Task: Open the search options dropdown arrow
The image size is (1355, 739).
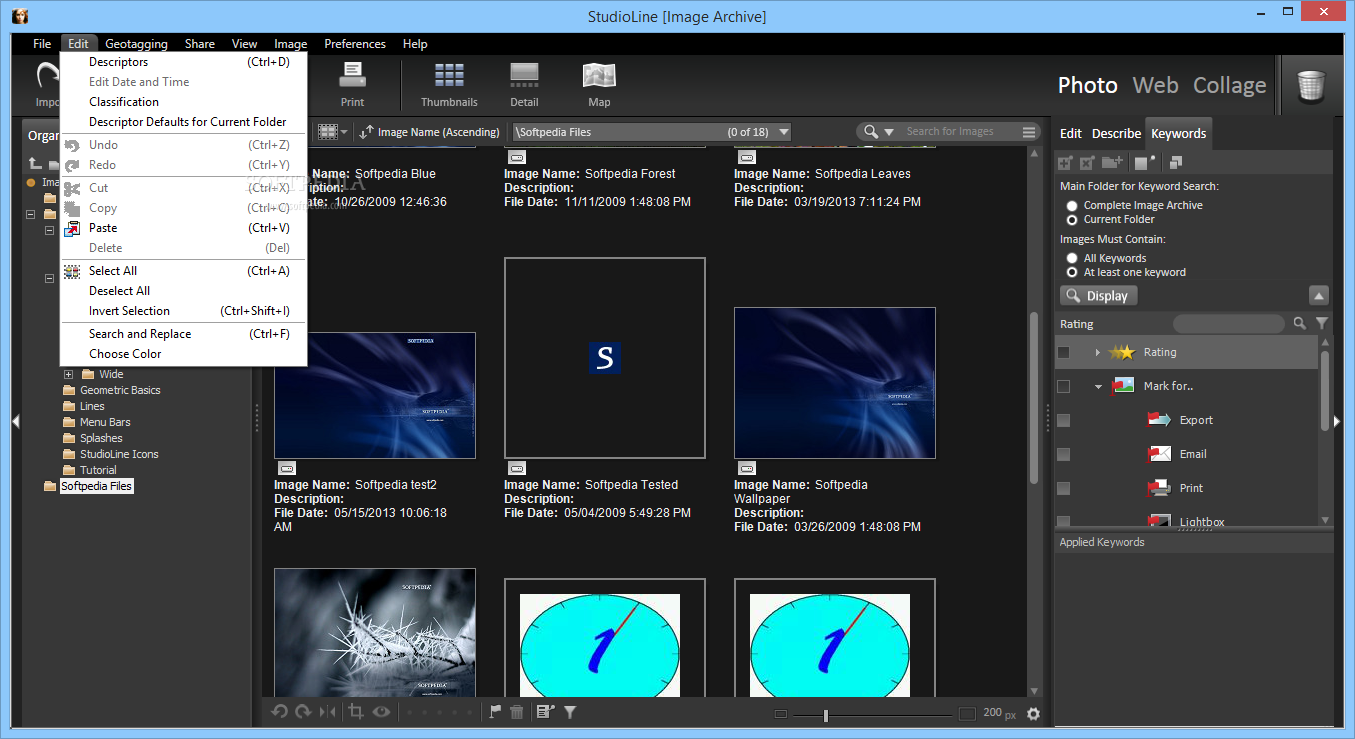Action: [x=889, y=132]
